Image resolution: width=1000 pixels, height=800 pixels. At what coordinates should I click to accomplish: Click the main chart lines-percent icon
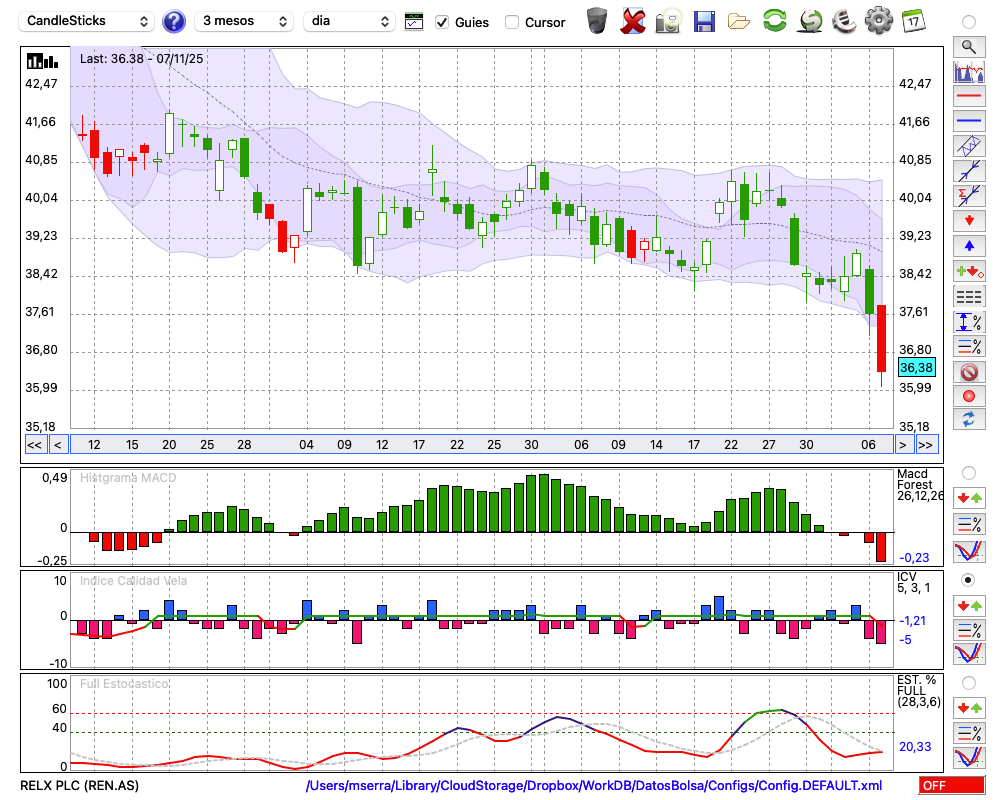(x=969, y=346)
